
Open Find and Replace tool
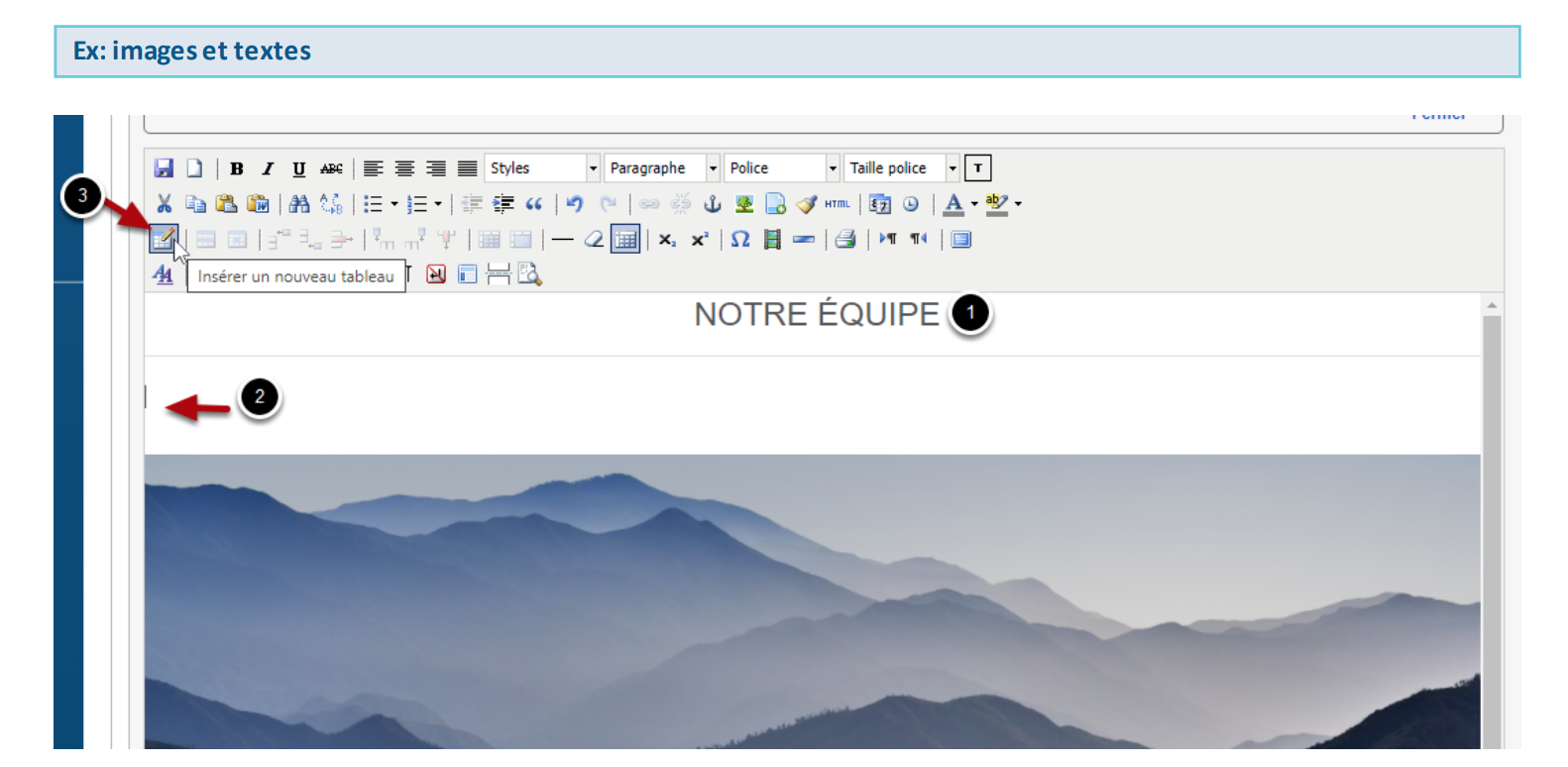click(x=331, y=204)
